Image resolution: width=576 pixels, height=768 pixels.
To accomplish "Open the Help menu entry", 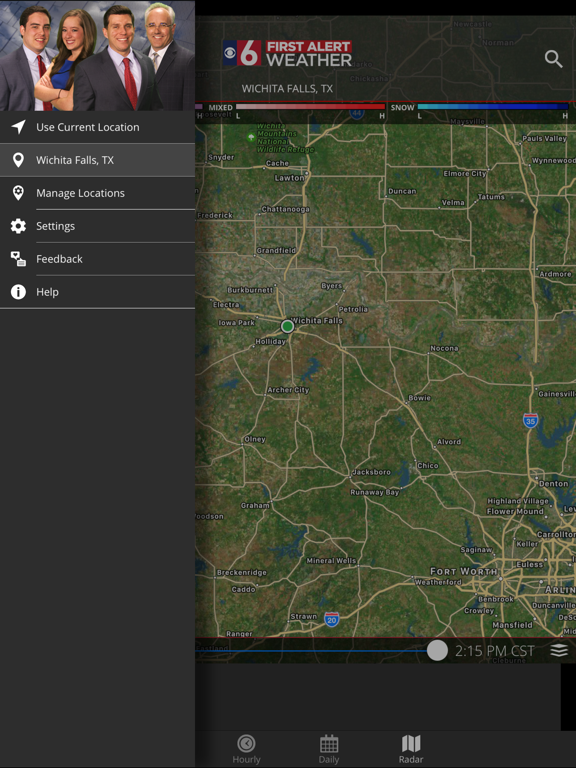I will 97,292.
